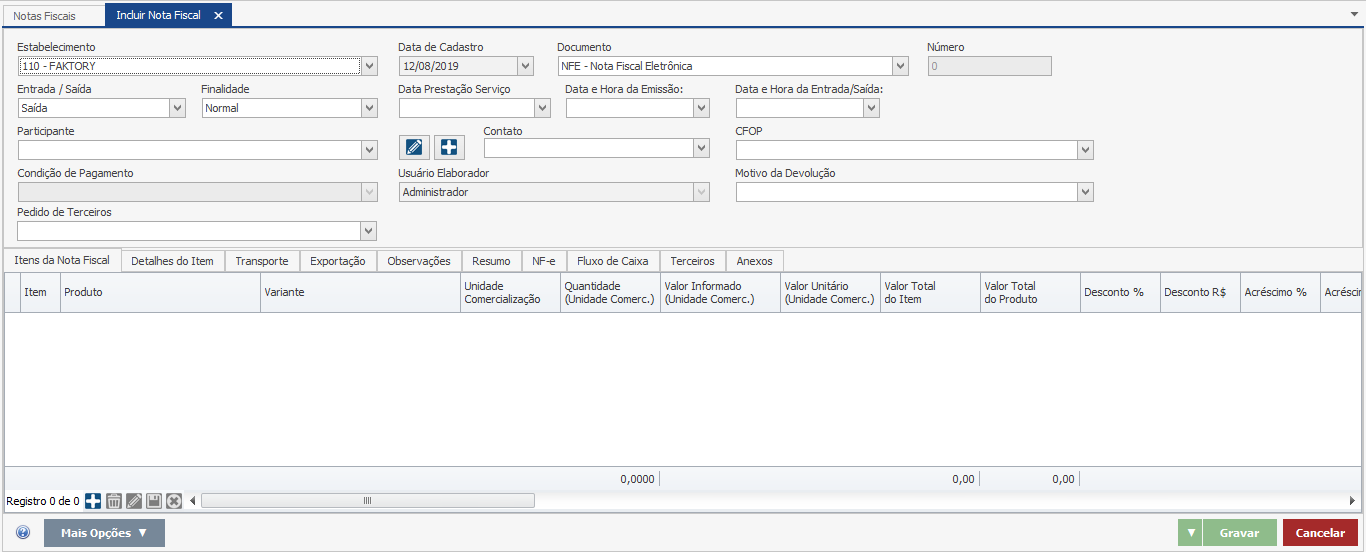Image resolution: width=1366 pixels, height=552 pixels.
Task: Expand the CFOP dropdown list
Action: (x=1085, y=150)
